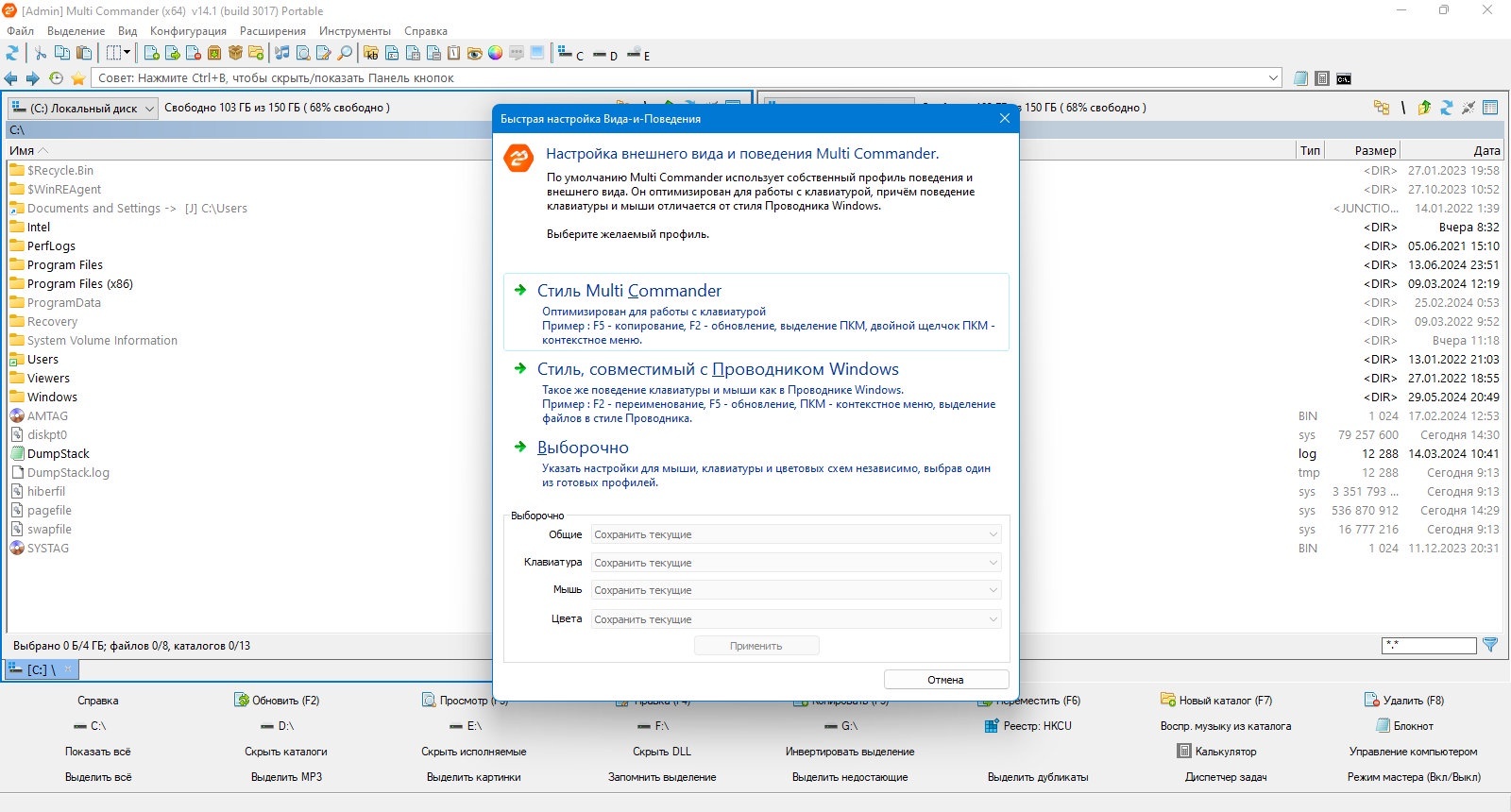Sort by the 'Имя' column header

[x=22, y=150]
